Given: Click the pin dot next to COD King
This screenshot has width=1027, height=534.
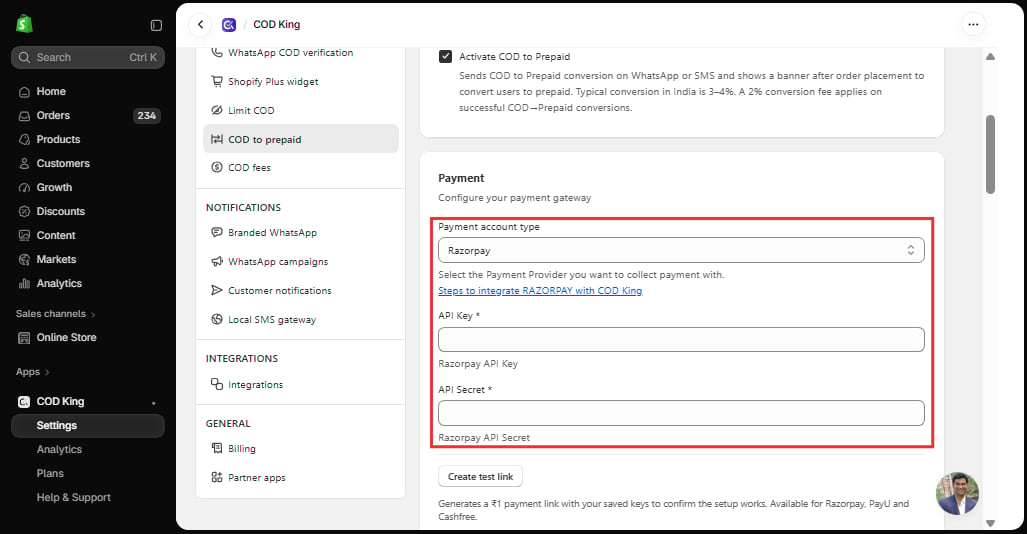Looking at the screenshot, I should (153, 403).
